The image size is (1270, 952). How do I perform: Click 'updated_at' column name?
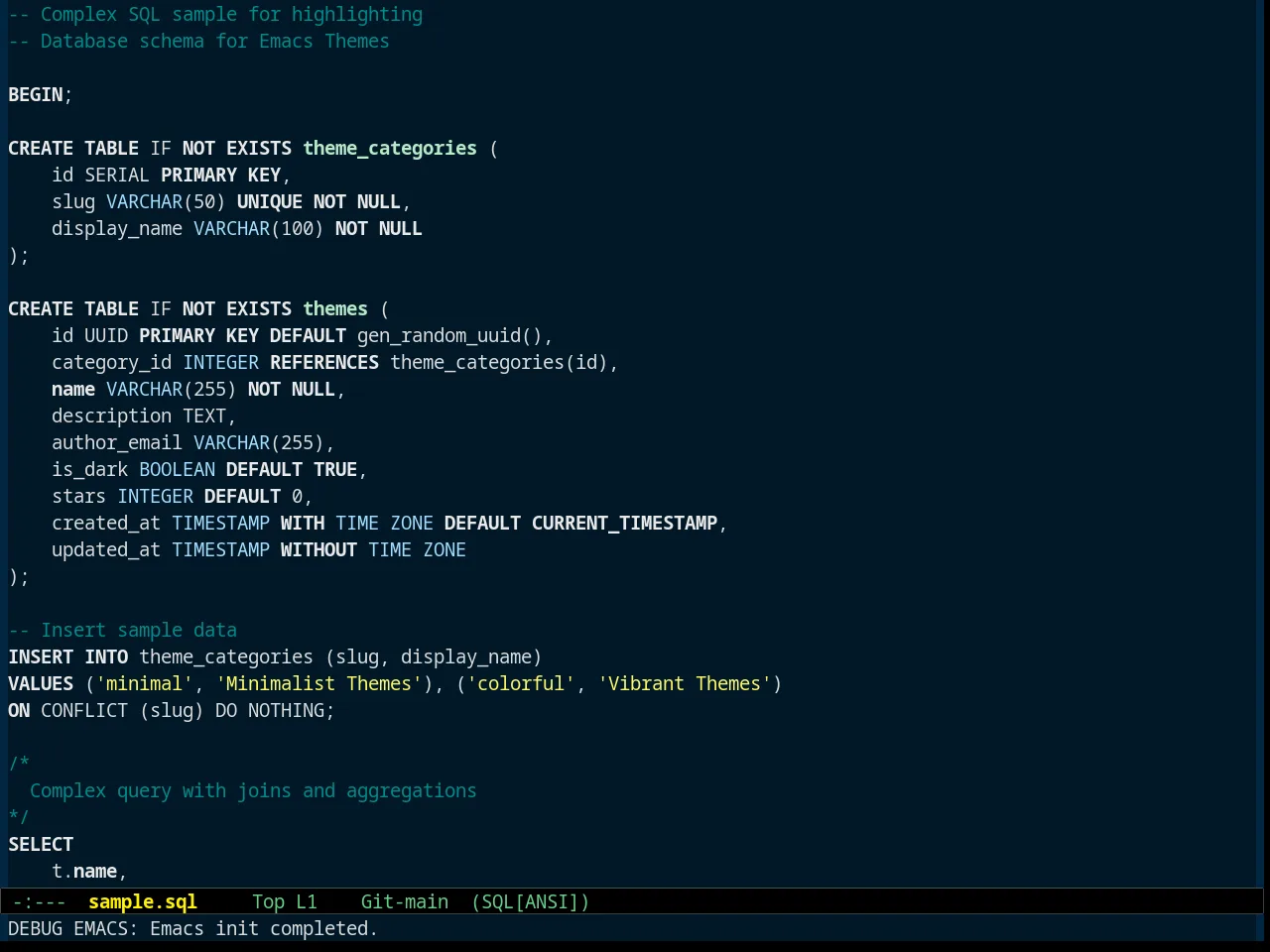(x=106, y=549)
